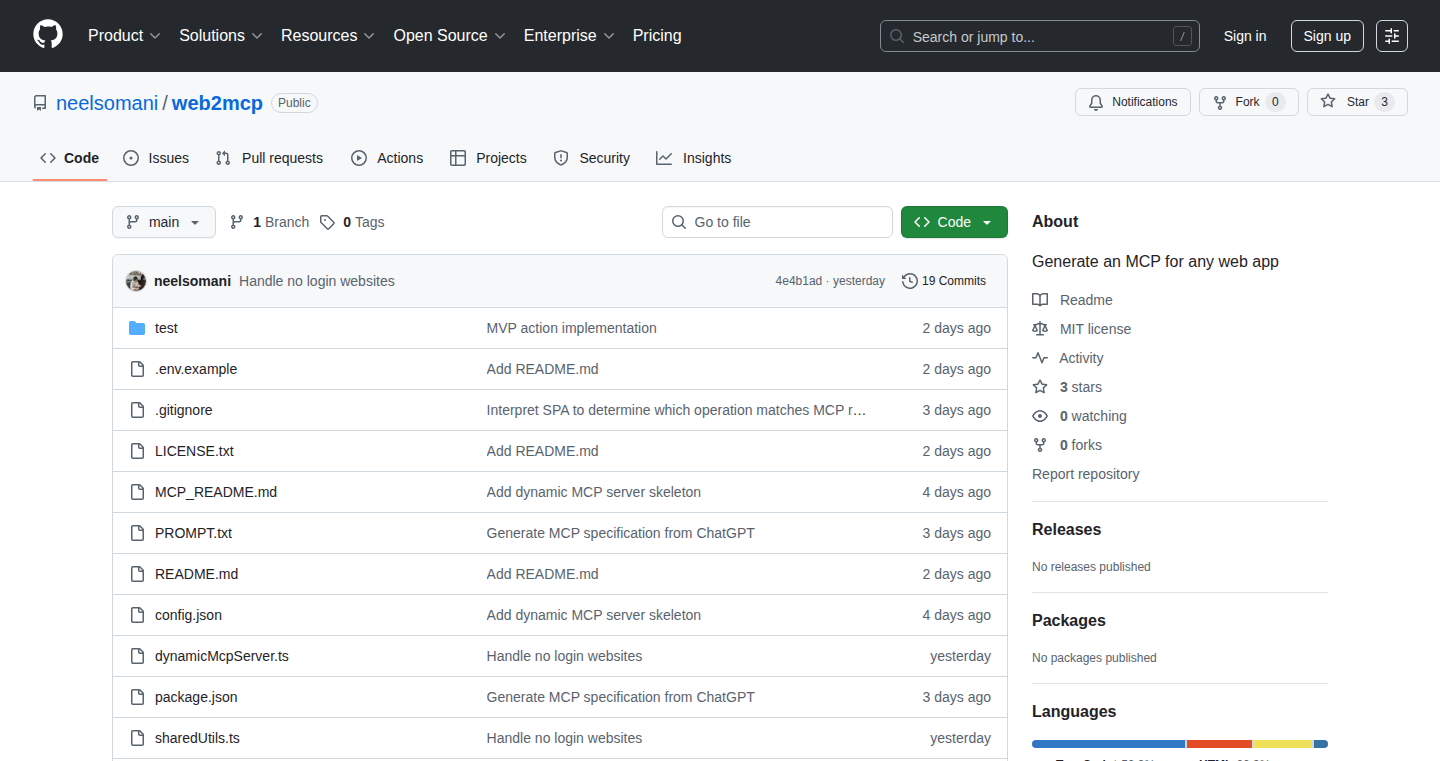
Task: Click the 'Handle no login websites' latest commit message
Action: (317, 281)
